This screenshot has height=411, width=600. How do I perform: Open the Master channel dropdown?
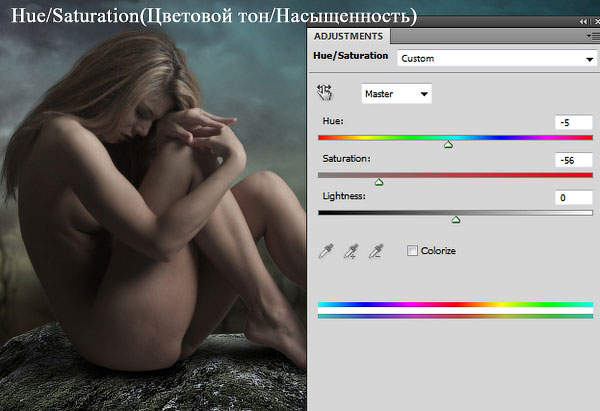[x=396, y=94]
